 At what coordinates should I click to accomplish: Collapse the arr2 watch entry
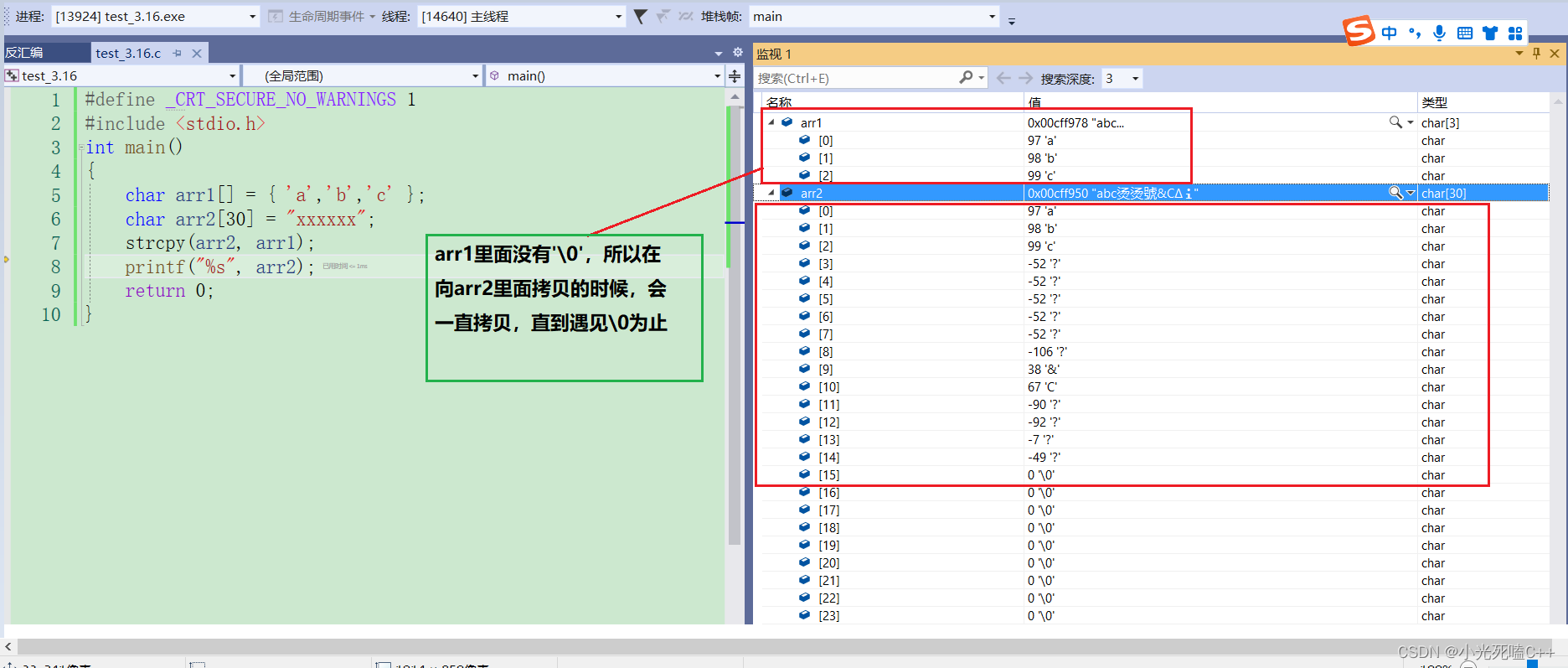pos(771,193)
